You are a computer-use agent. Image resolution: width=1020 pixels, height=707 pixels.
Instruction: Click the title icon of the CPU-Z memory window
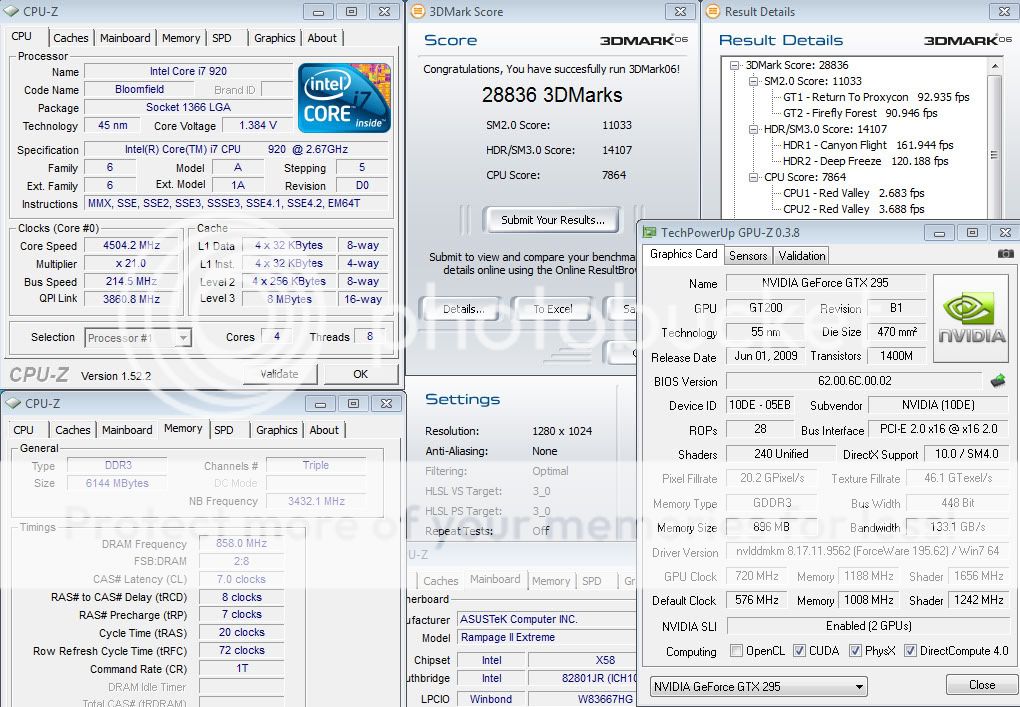point(13,403)
